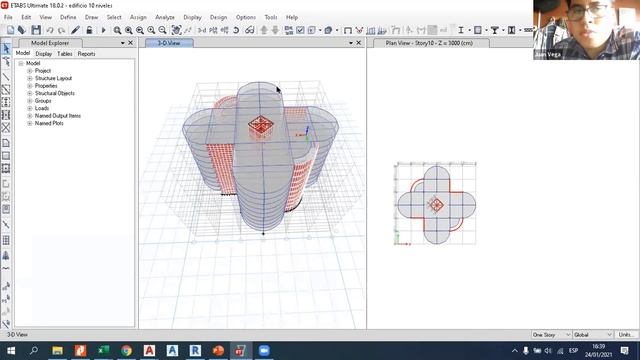Click the Save model floppy icon

[x=36, y=30]
